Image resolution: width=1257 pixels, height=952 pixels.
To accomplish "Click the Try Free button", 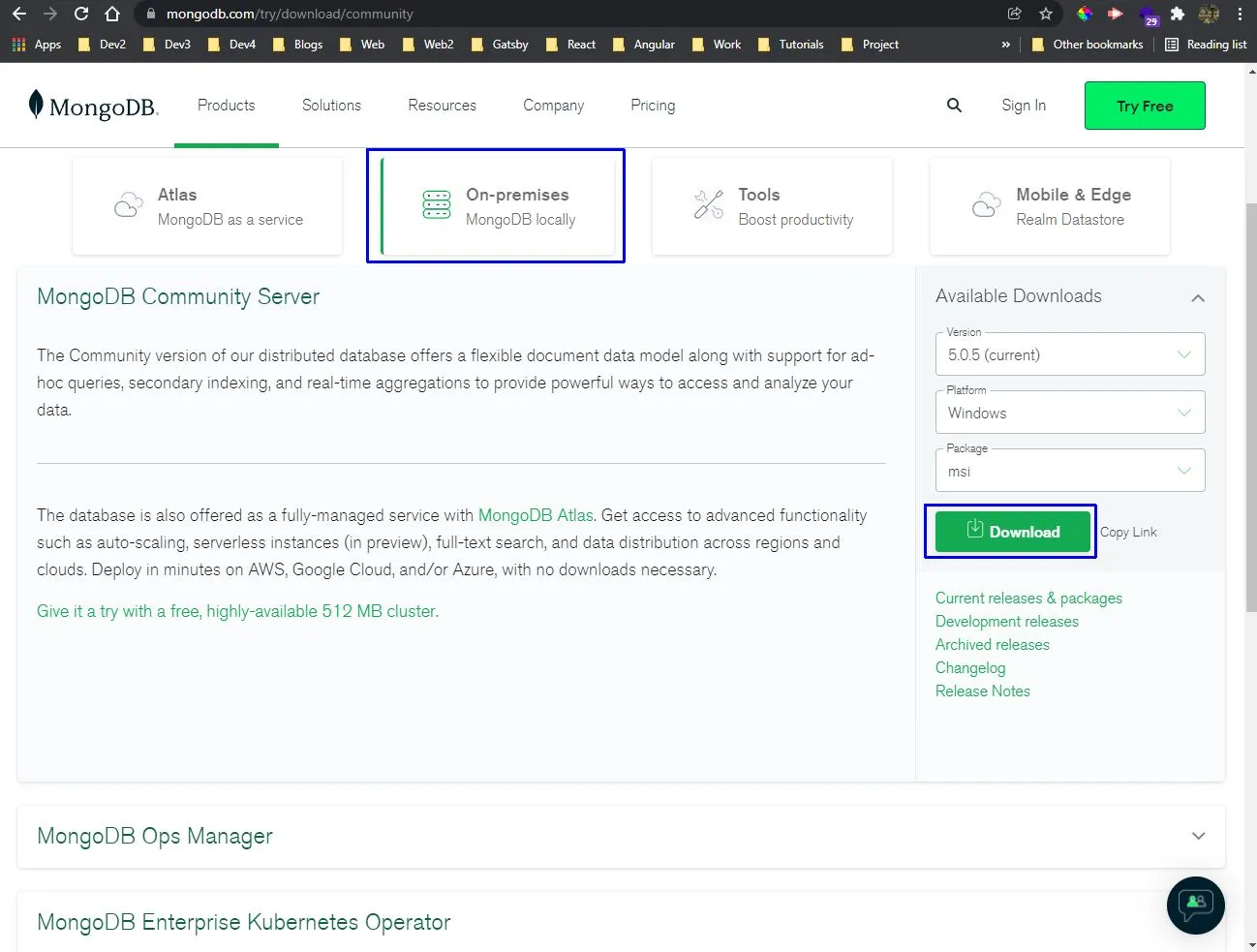I will coord(1145,106).
